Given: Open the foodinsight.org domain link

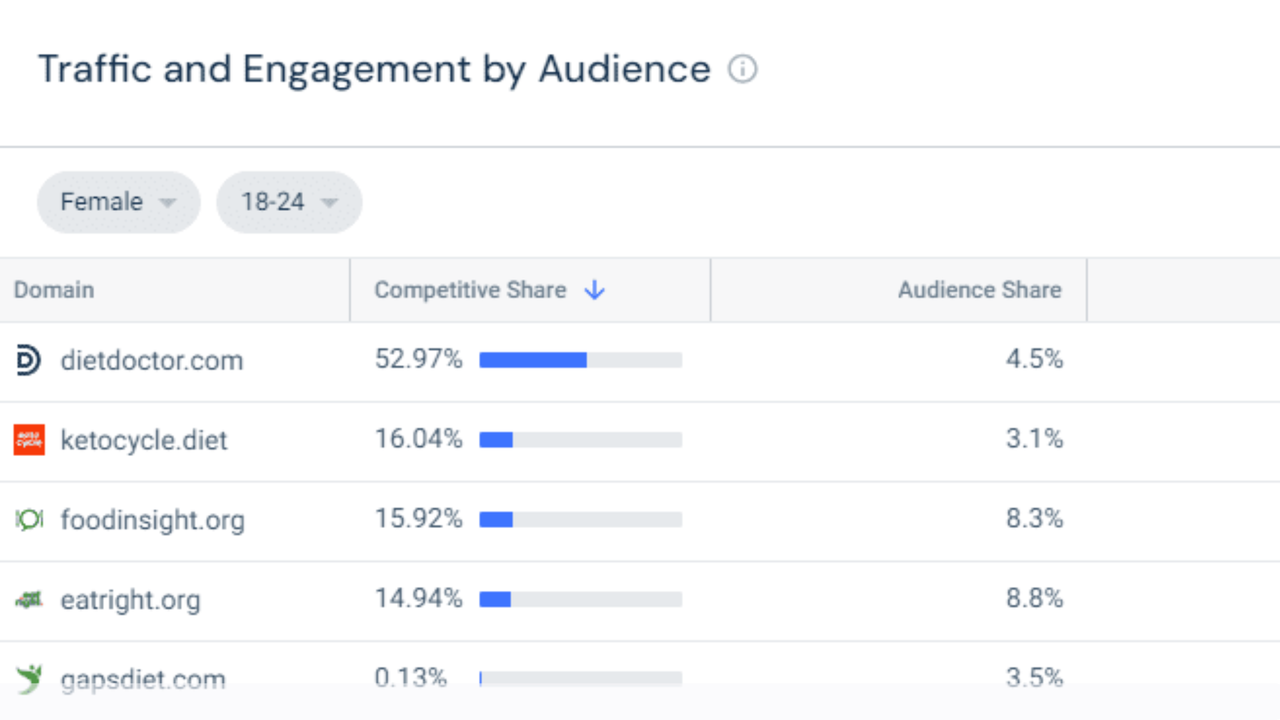Looking at the screenshot, I should click(x=152, y=520).
